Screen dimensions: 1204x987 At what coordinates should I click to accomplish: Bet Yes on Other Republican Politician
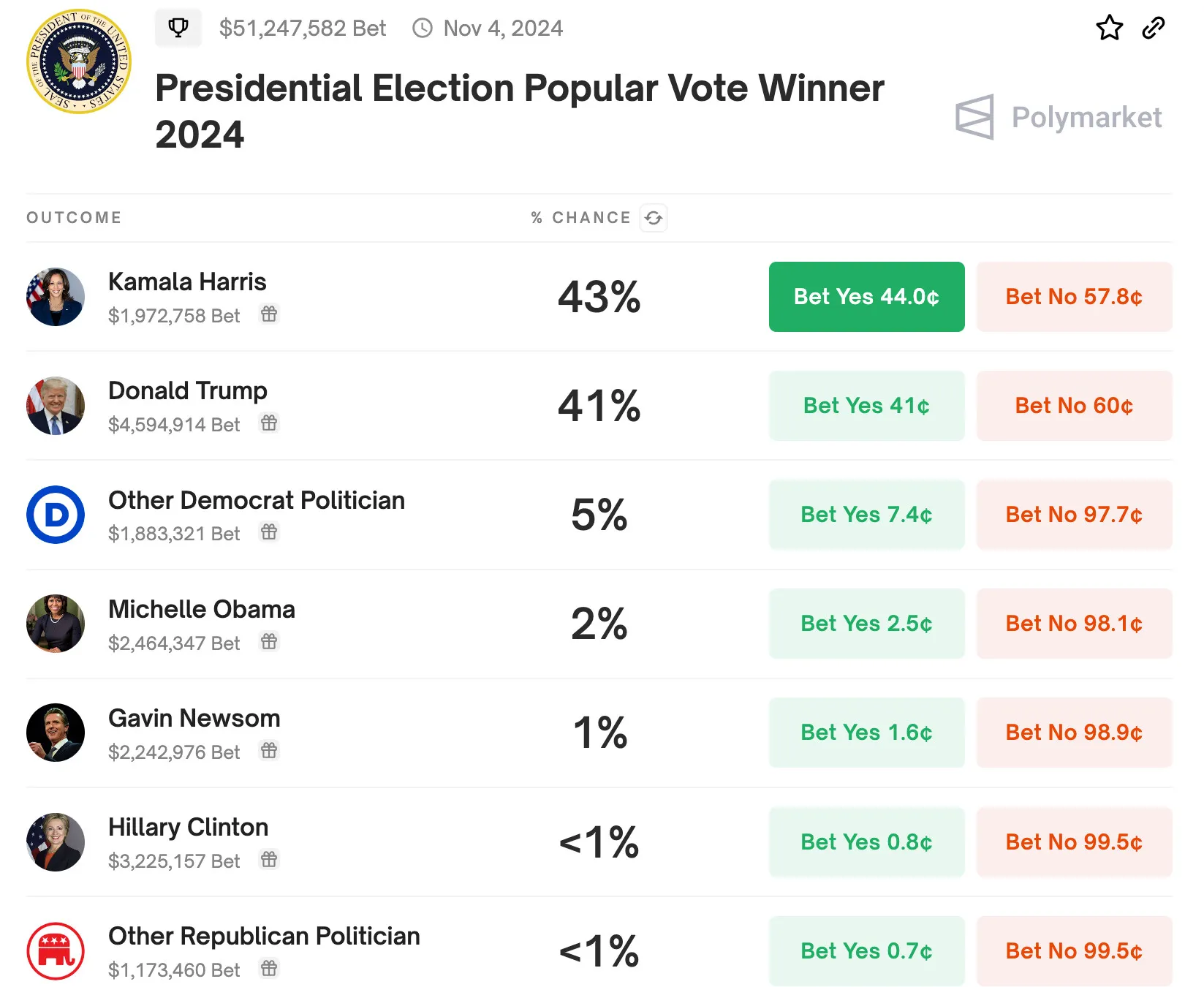click(866, 950)
